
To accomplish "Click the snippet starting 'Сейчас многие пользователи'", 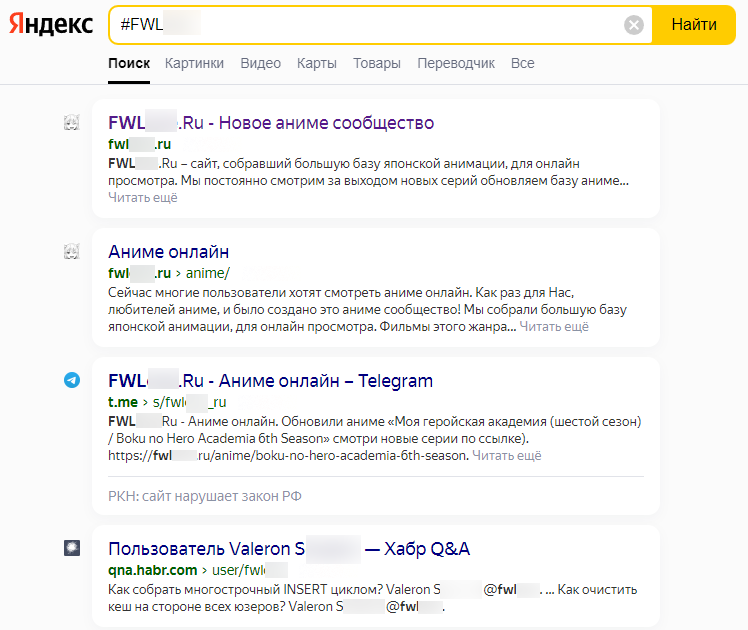I will pyautogui.click(x=367, y=310).
